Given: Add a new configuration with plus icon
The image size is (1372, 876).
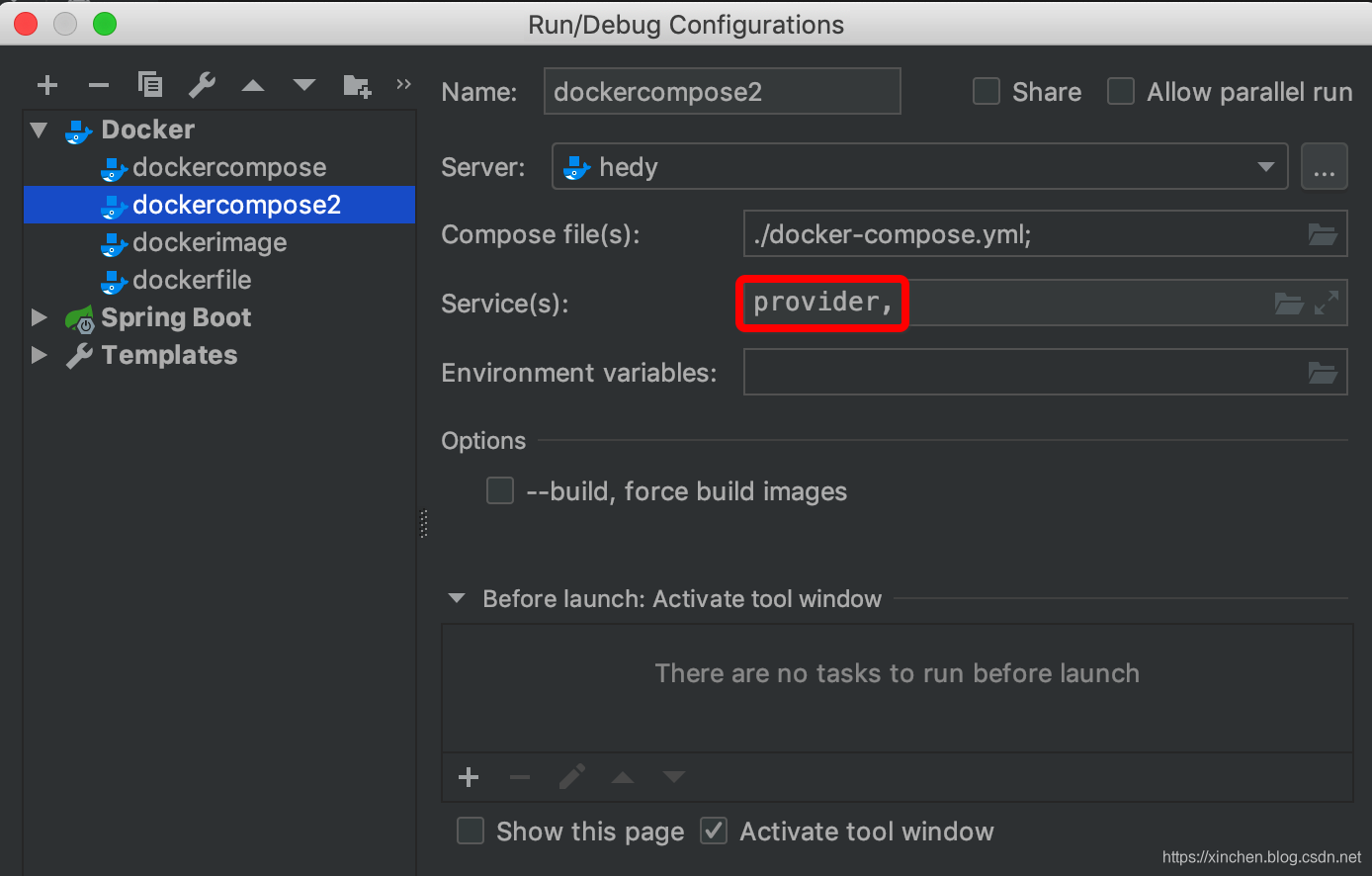Looking at the screenshot, I should click(46, 86).
